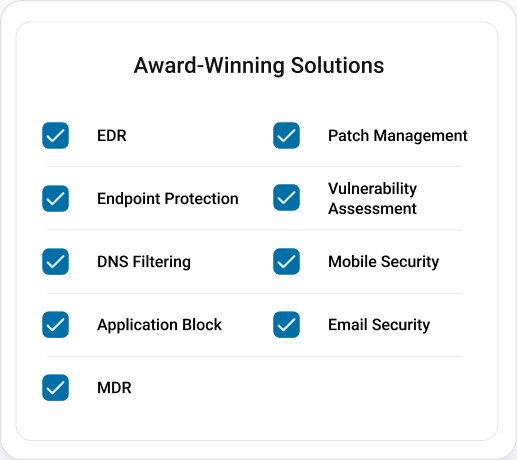
Task: Click the Mobile Security label
Action: [x=383, y=262]
